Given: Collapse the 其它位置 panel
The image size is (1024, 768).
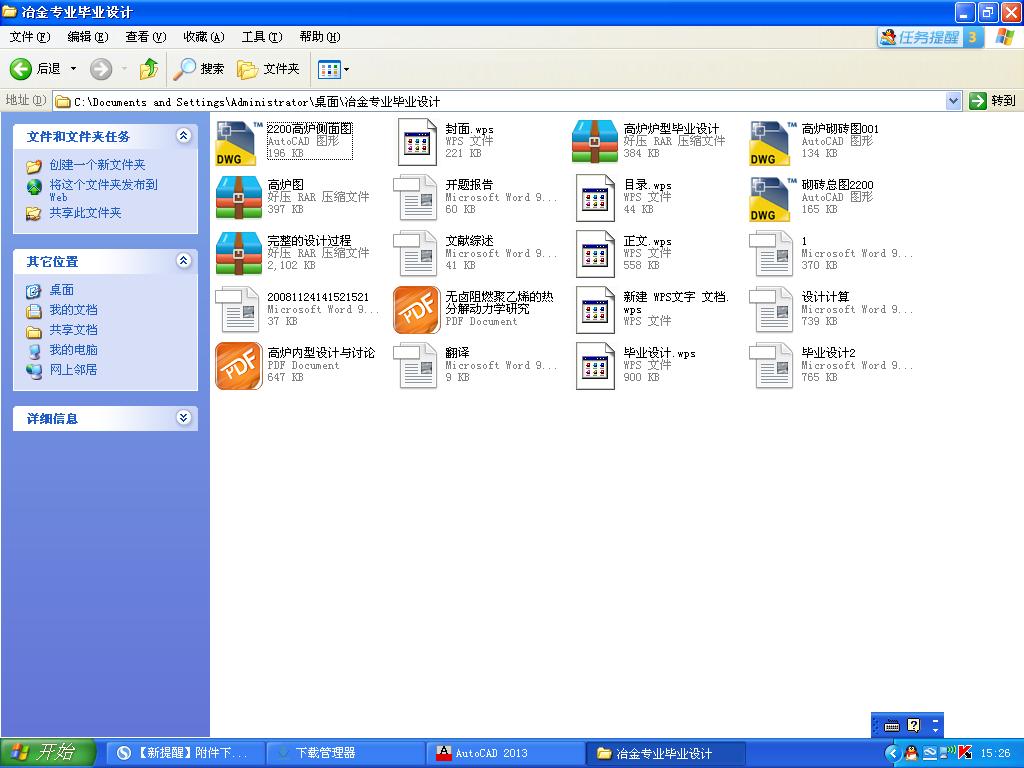Looking at the screenshot, I should click(x=184, y=261).
